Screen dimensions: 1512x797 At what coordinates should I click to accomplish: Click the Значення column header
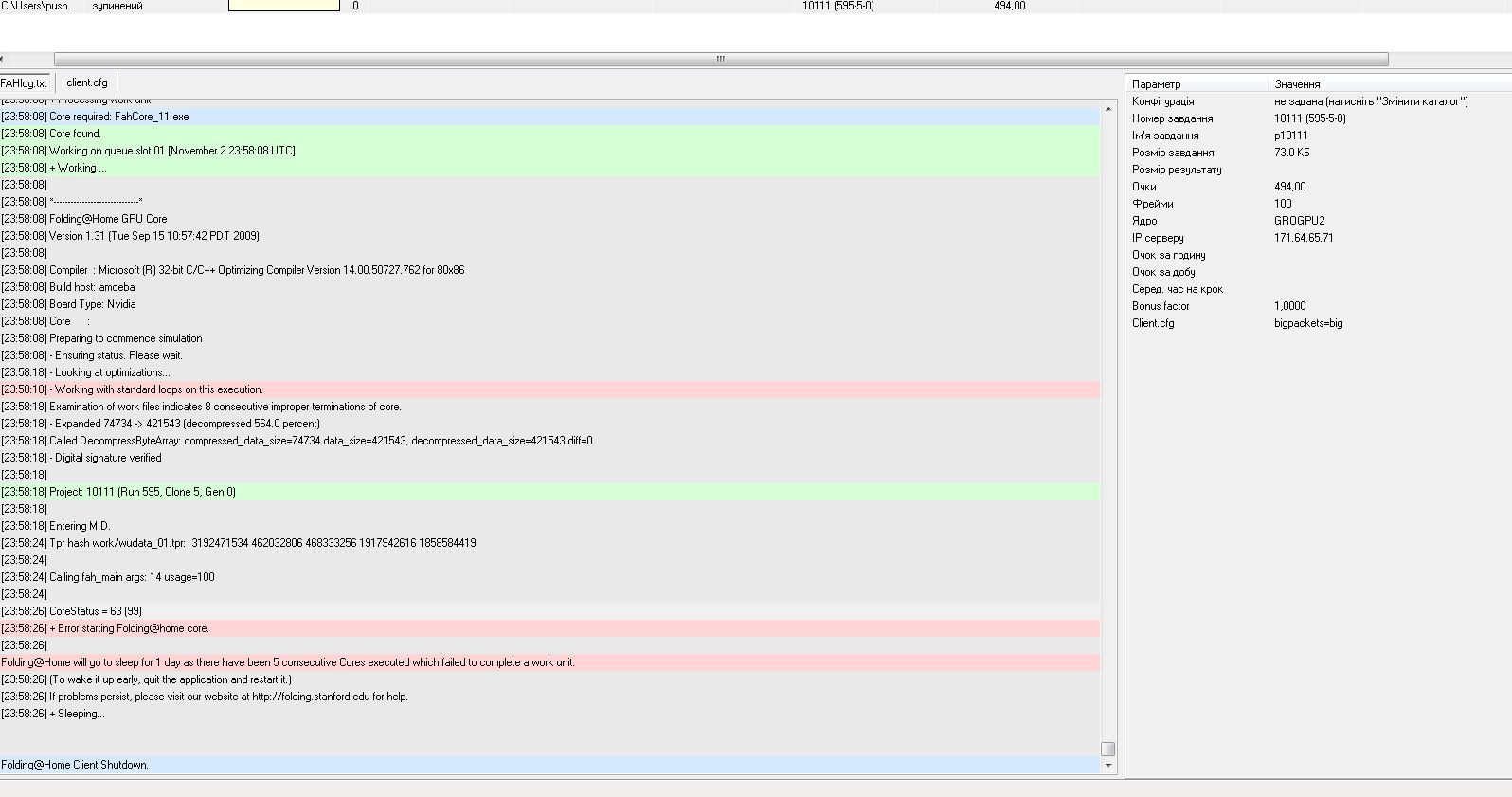1390,84
